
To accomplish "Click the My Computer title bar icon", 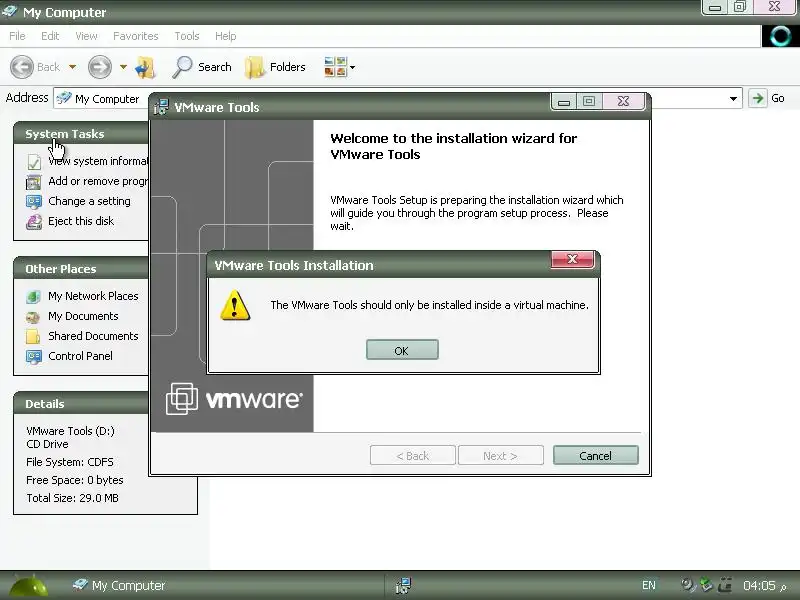I will click(10, 11).
